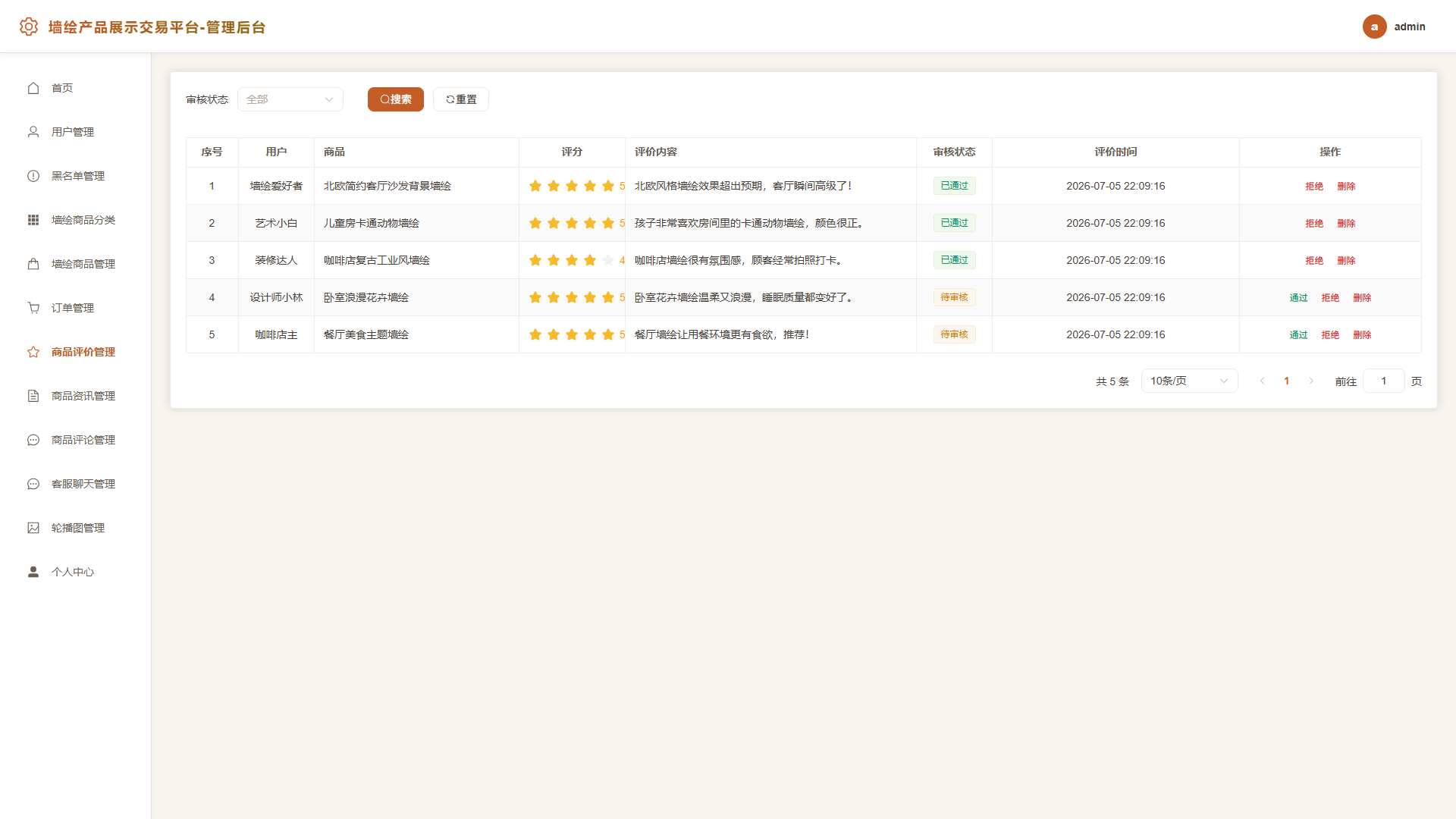
Task: Click the document icon beside 商品资讯管理
Action: point(33,396)
